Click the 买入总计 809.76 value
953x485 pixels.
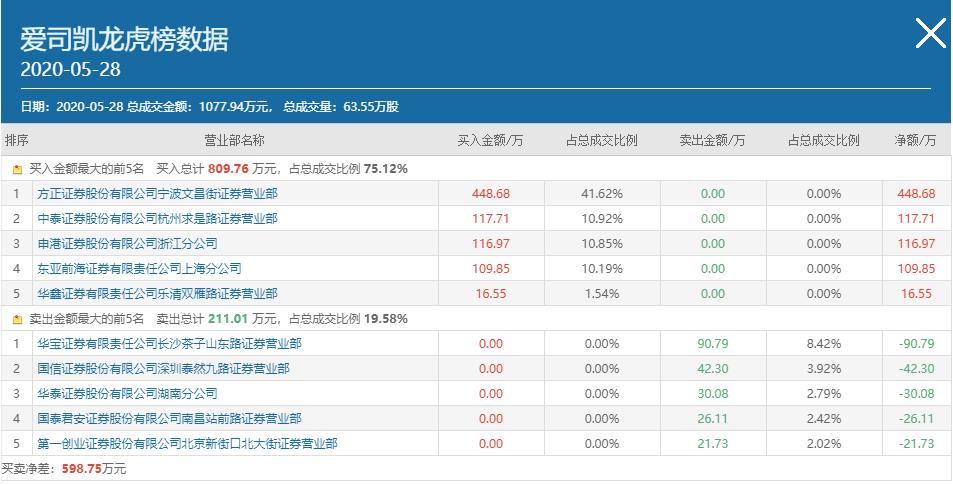coord(229,169)
